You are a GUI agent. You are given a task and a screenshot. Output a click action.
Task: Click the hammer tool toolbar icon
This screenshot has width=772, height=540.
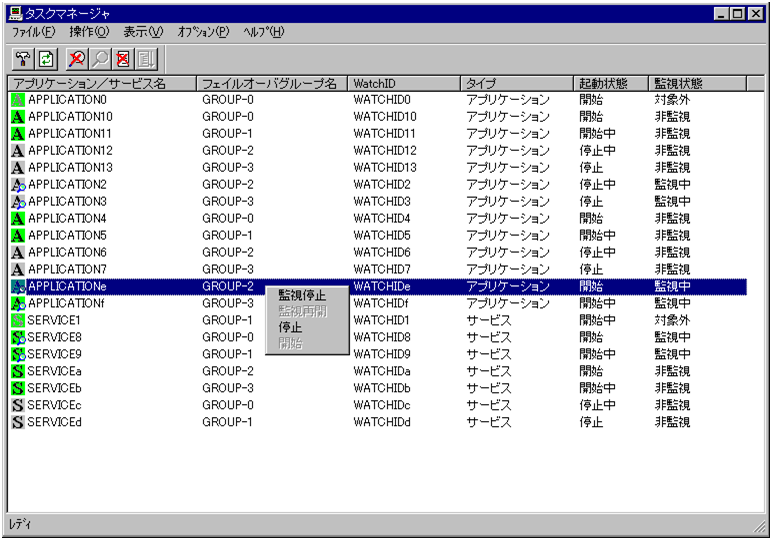pos(23,59)
